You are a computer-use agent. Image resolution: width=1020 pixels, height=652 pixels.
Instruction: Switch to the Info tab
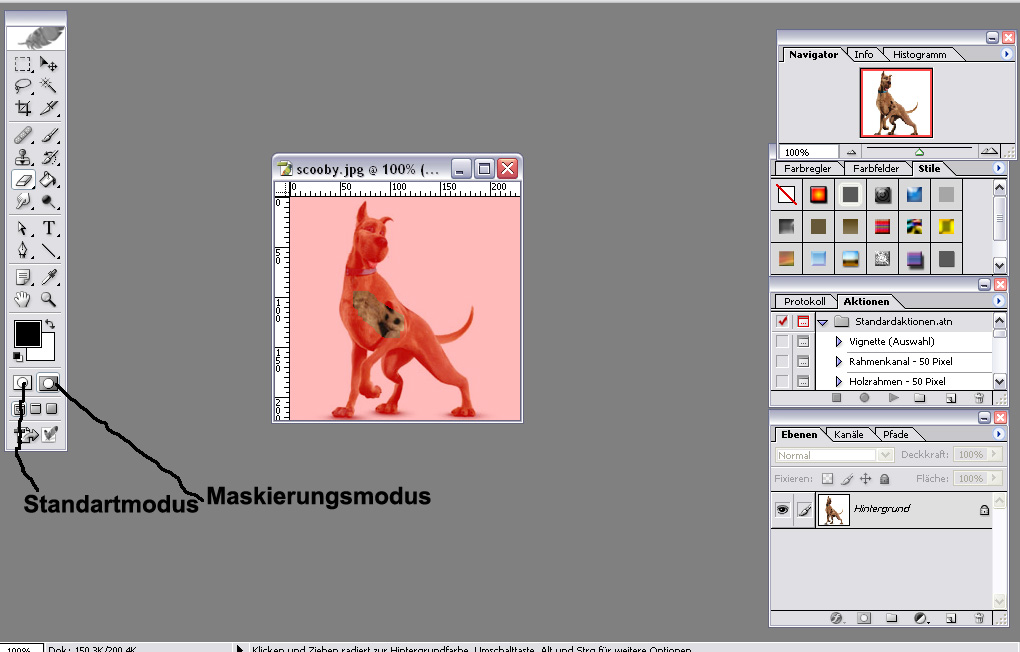click(x=864, y=55)
